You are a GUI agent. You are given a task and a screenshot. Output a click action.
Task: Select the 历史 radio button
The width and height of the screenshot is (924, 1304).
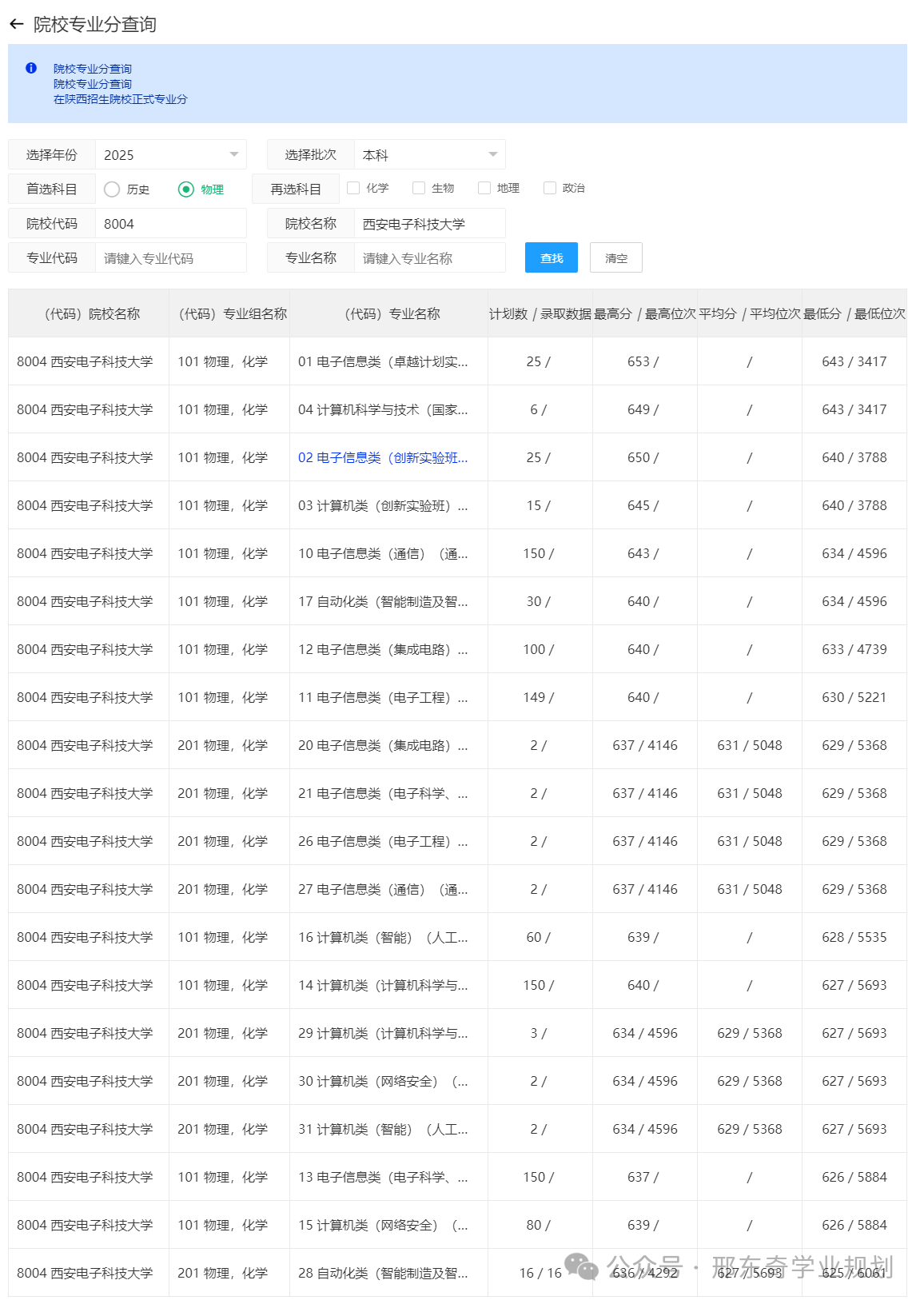coord(112,189)
